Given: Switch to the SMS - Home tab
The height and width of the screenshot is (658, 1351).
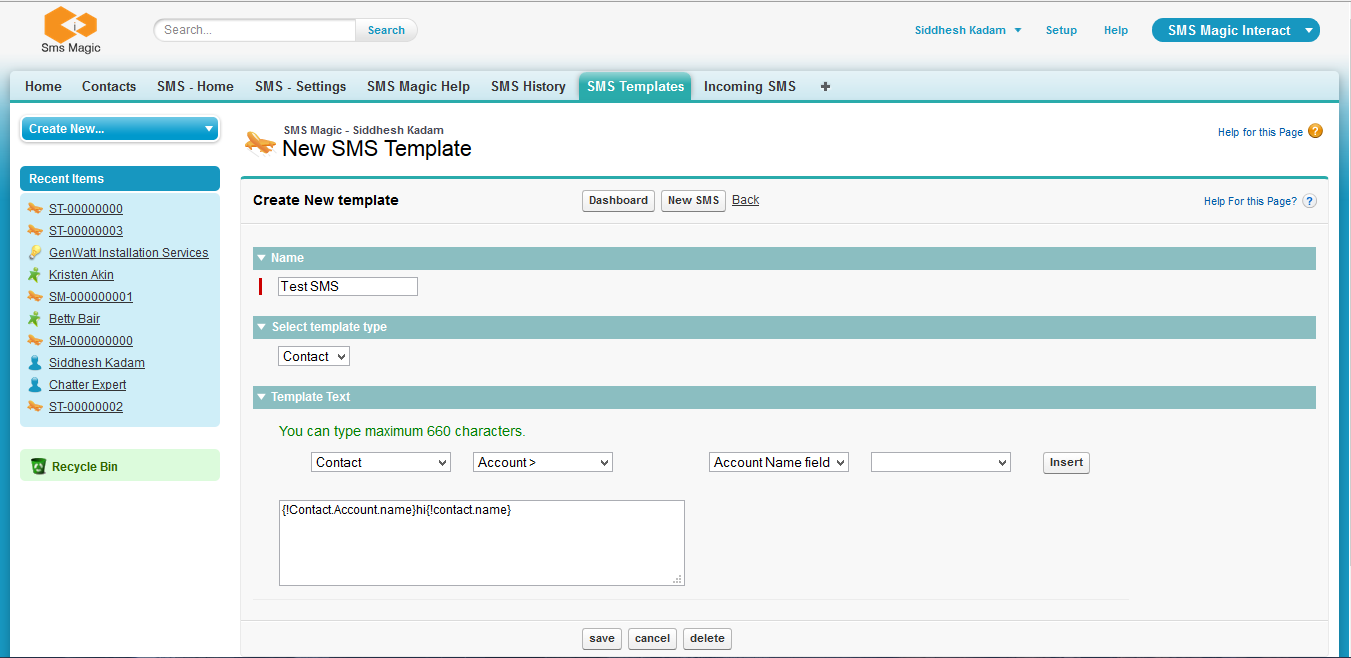Looking at the screenshot, I should click(x=195, y=87).
